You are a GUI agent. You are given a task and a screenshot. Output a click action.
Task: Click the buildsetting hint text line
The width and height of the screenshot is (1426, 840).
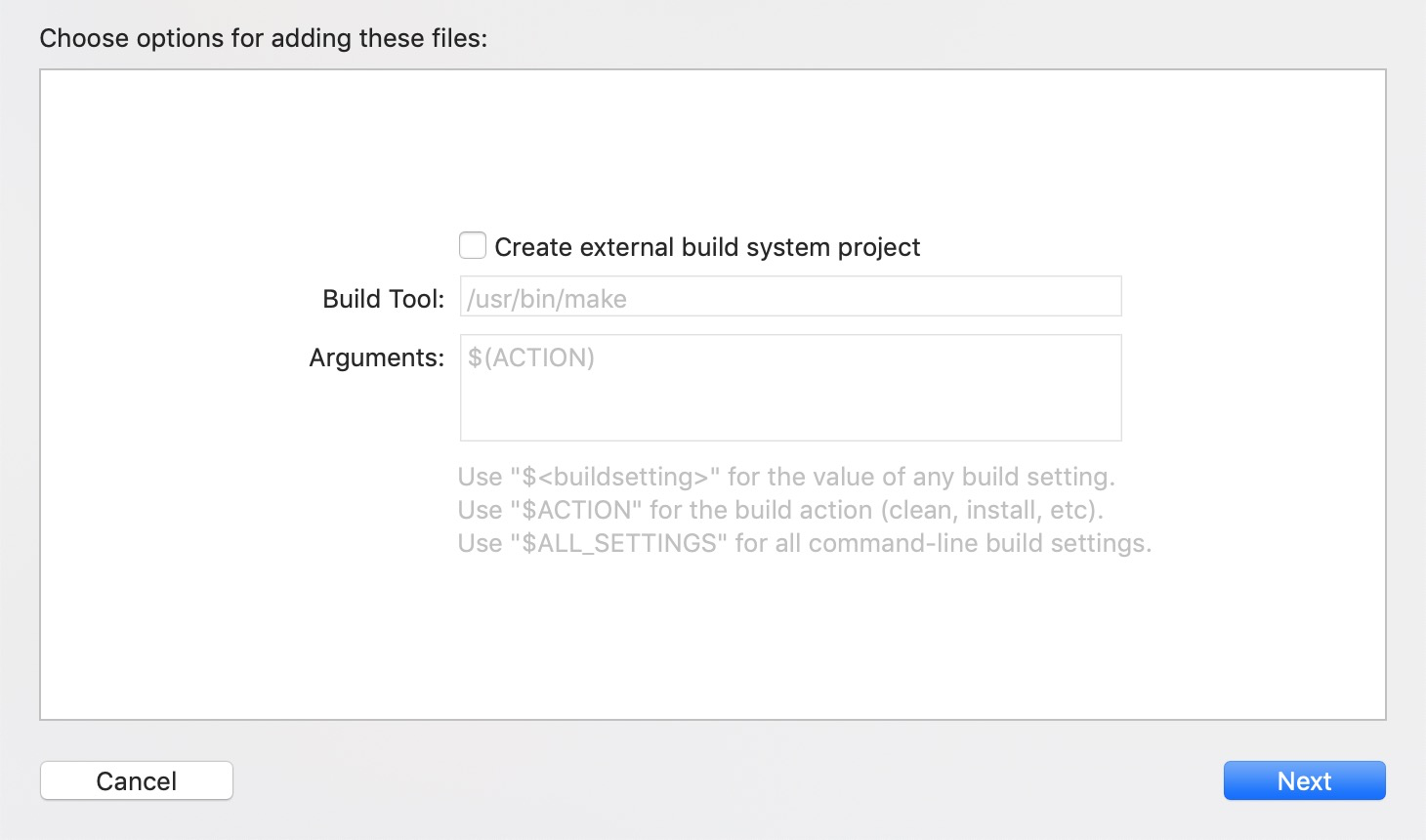point(785,477)
